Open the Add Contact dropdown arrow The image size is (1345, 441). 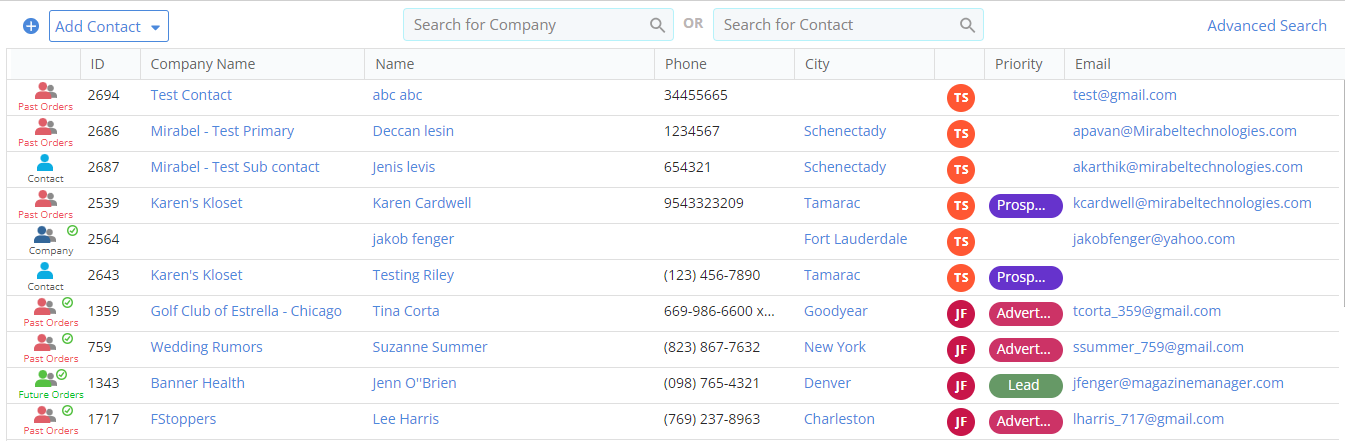(x=155, y=27)
